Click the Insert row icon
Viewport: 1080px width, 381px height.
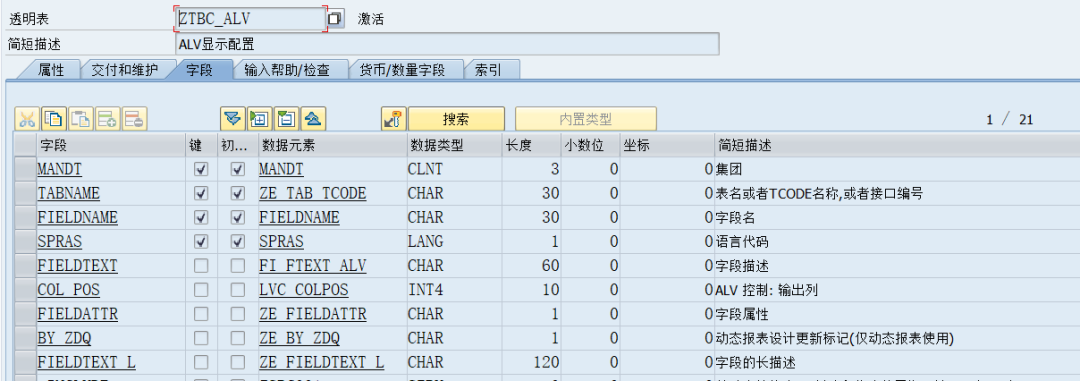click(108, 119)
